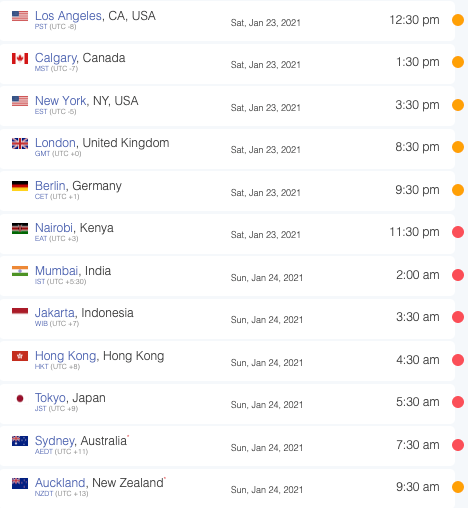Click the Japan flag beside Tokyo
The width and height of the screenshot is (468, 508).
[x=20, y=398]
